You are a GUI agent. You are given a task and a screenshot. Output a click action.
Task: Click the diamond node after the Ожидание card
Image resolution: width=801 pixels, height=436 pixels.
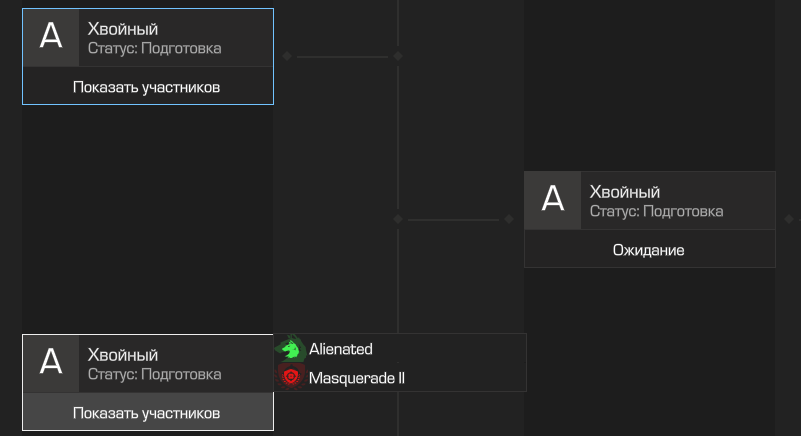pyautogui.click(x=789, y=219)
